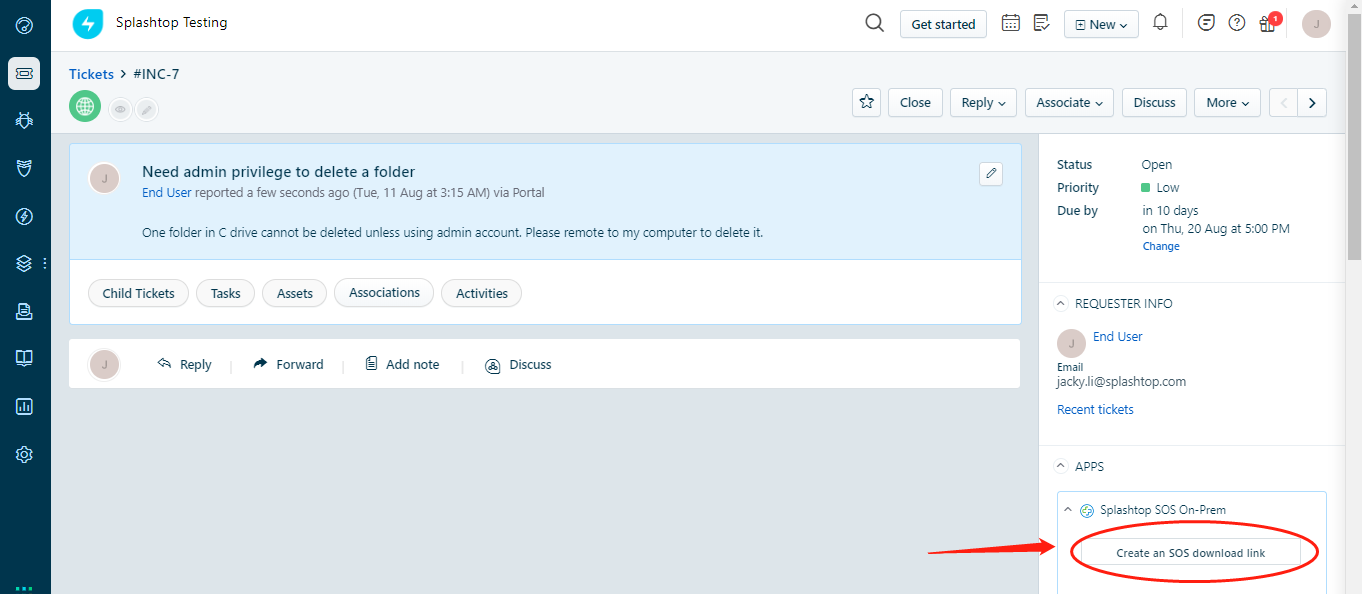The width and height of the screenshot is (1362, 594).
Task: Click Discuss next to Add note
Action: [518, 364]
